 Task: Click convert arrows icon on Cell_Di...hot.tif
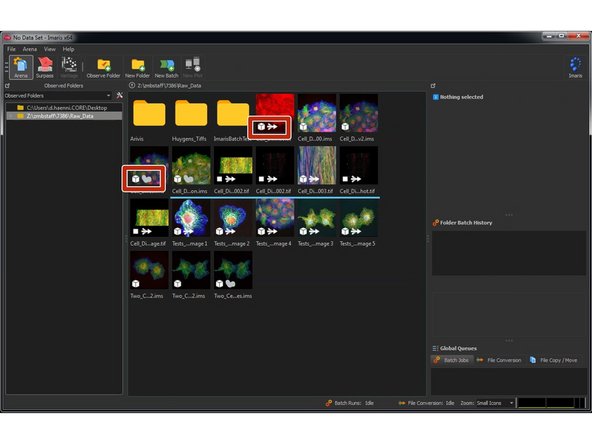click(x=356, y=179)
